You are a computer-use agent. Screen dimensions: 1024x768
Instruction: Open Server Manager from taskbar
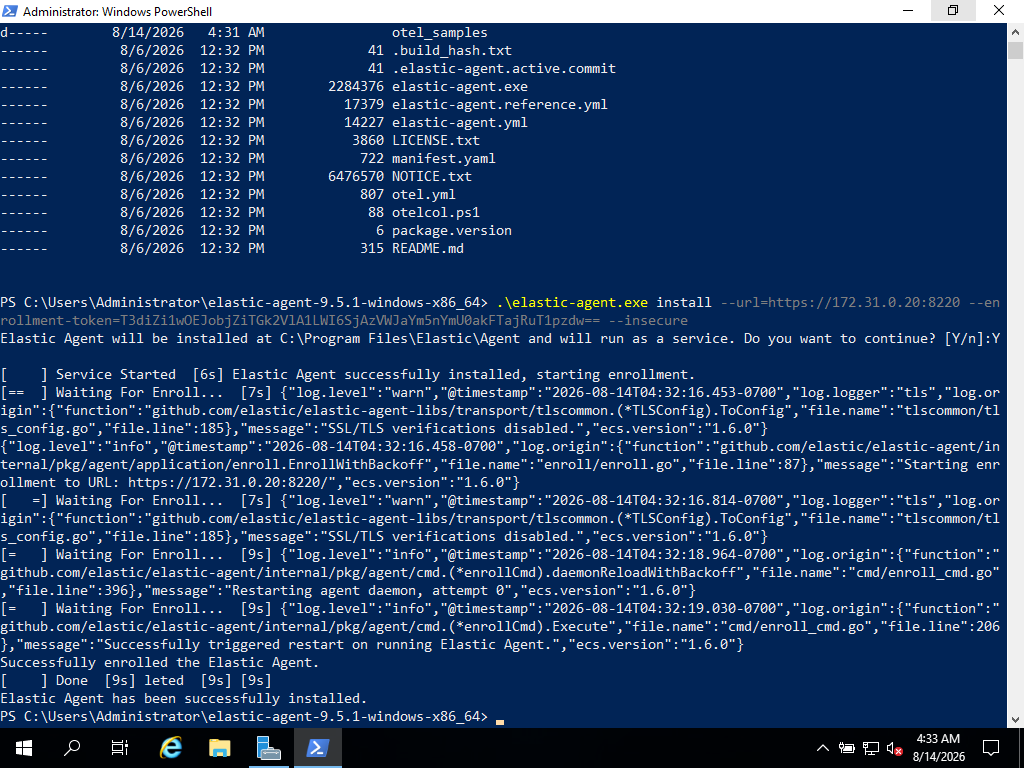click(x=268, y=748)
